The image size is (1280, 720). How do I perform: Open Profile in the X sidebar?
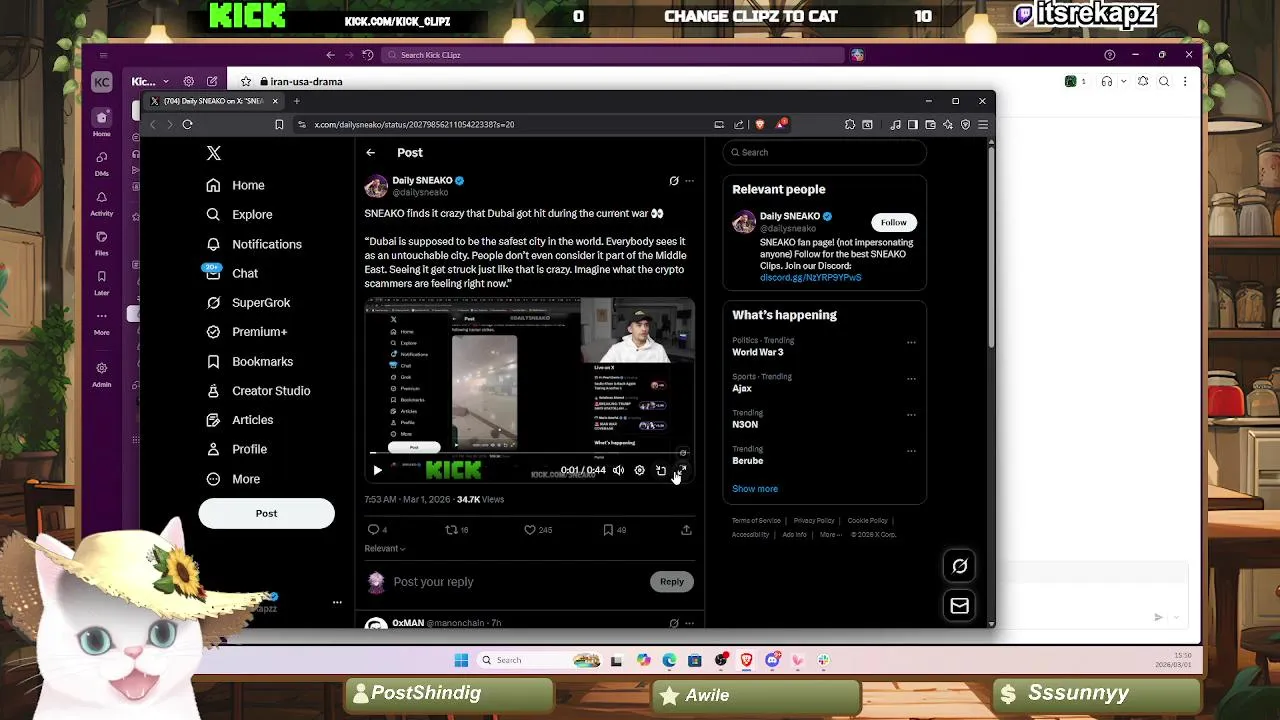pyautogui.click(x=236, y=449)
